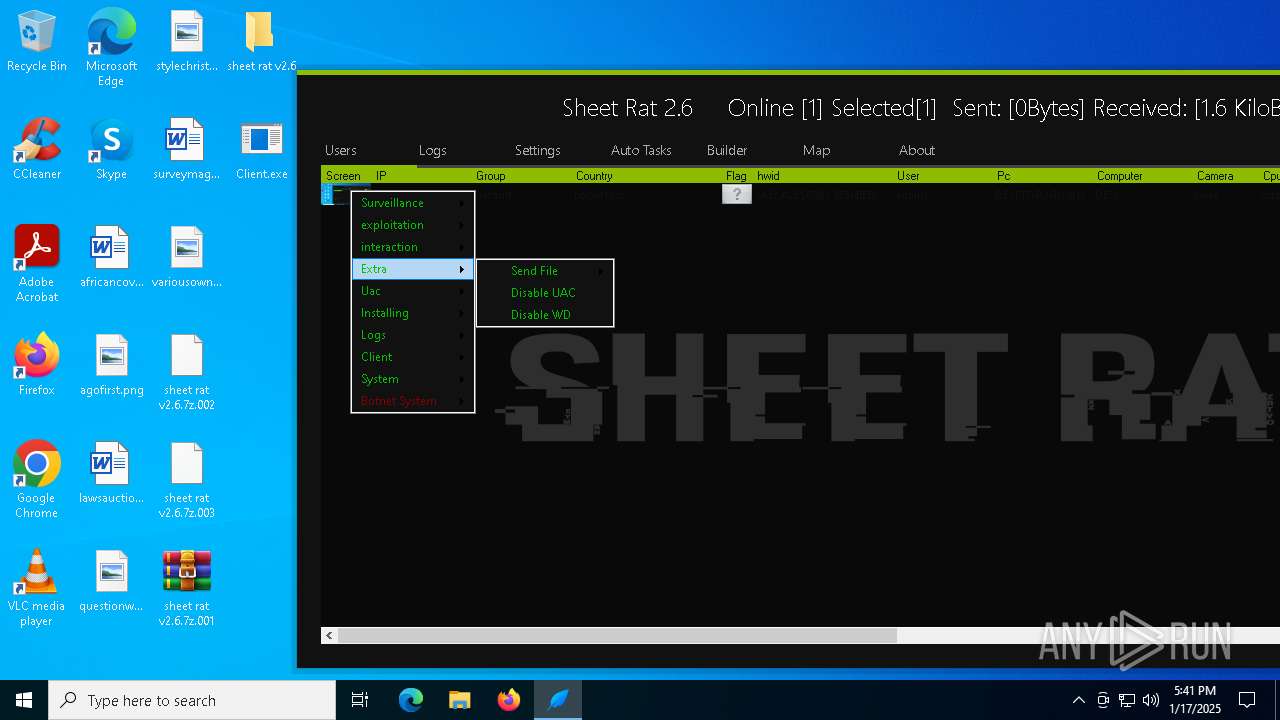This screenshot has height=720, width=1280.
Task: Show hidden system tray icons
Action: tap(1078, 700)
